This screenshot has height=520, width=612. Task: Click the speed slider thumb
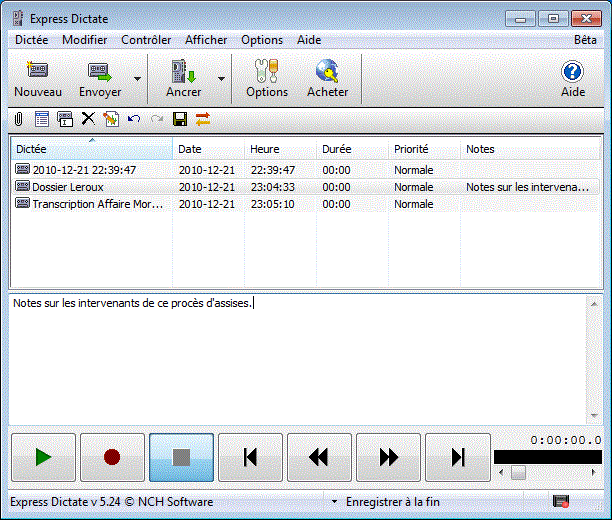click(518, 473)
